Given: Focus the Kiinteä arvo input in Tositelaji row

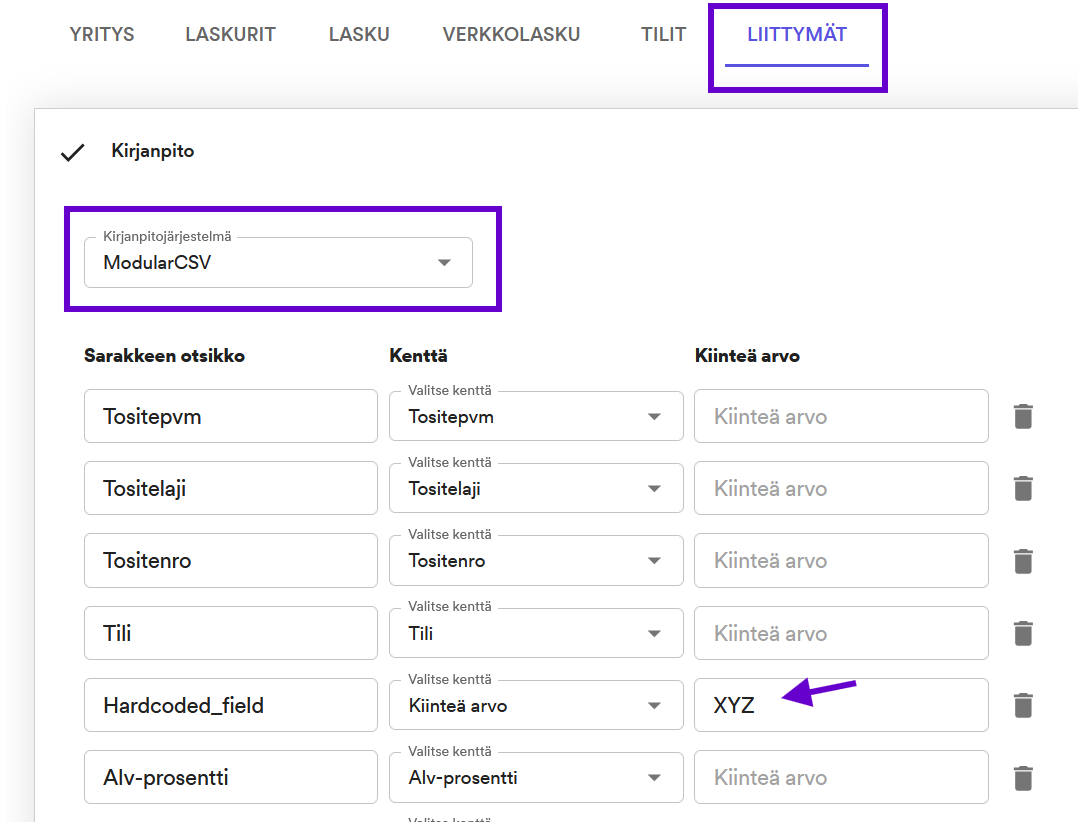Looking at the screenshot, I should [842, 489].
